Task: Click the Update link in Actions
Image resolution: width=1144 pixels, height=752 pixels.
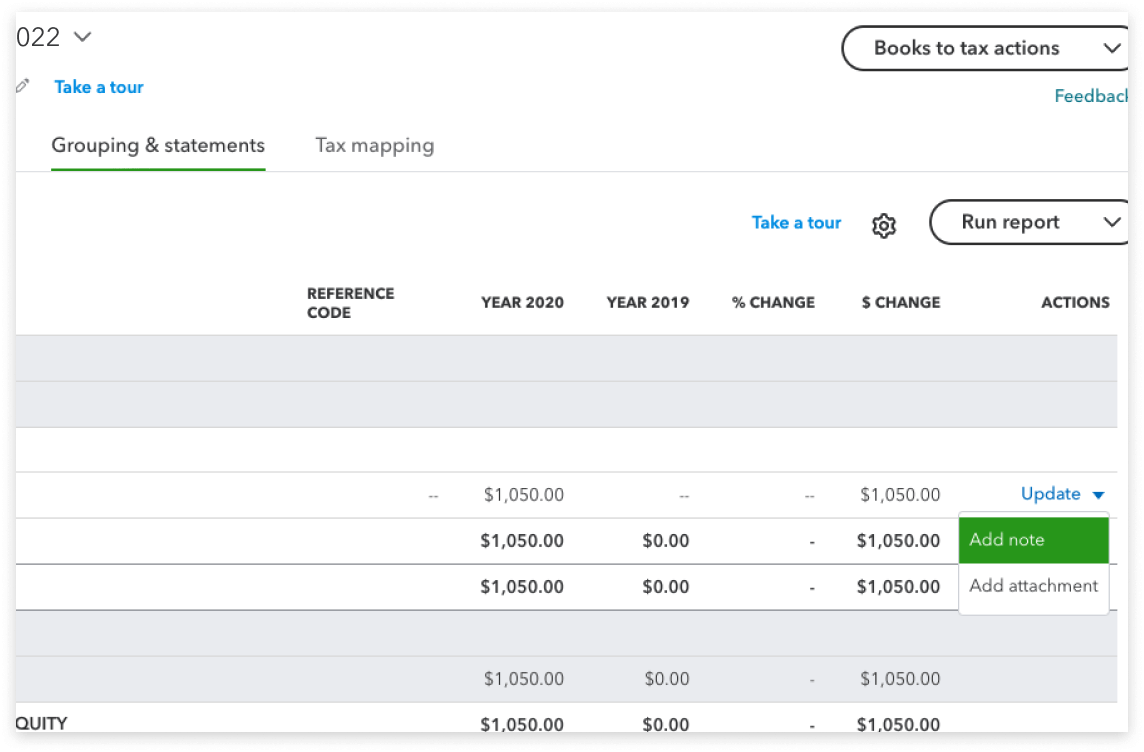Action: click(x=1050, y=494)
